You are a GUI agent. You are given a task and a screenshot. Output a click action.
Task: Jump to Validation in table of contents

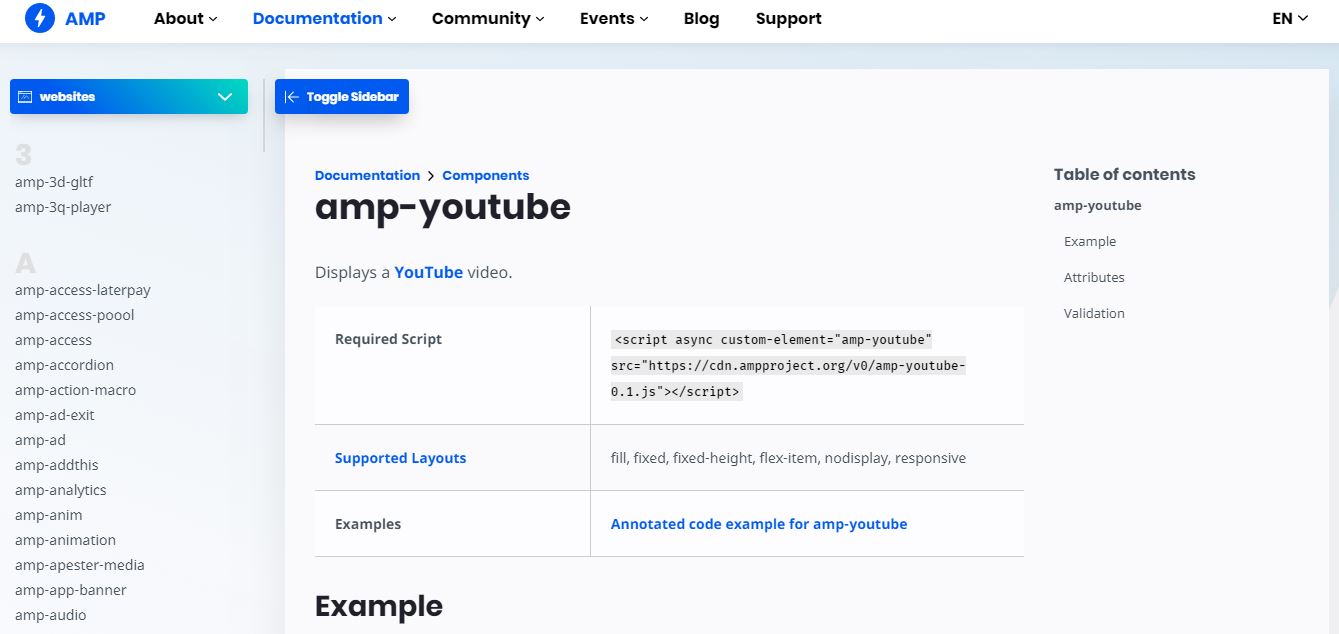pyautogui.click(x=1094, y=313)
